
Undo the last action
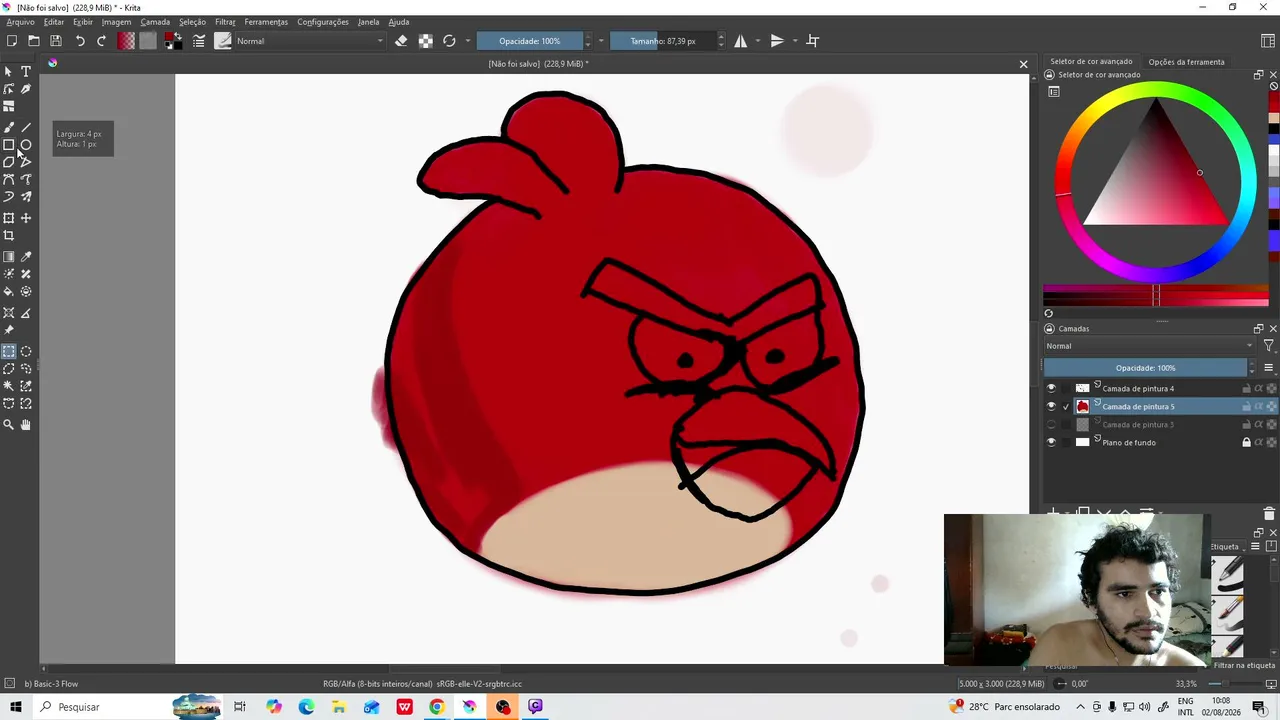80,41
